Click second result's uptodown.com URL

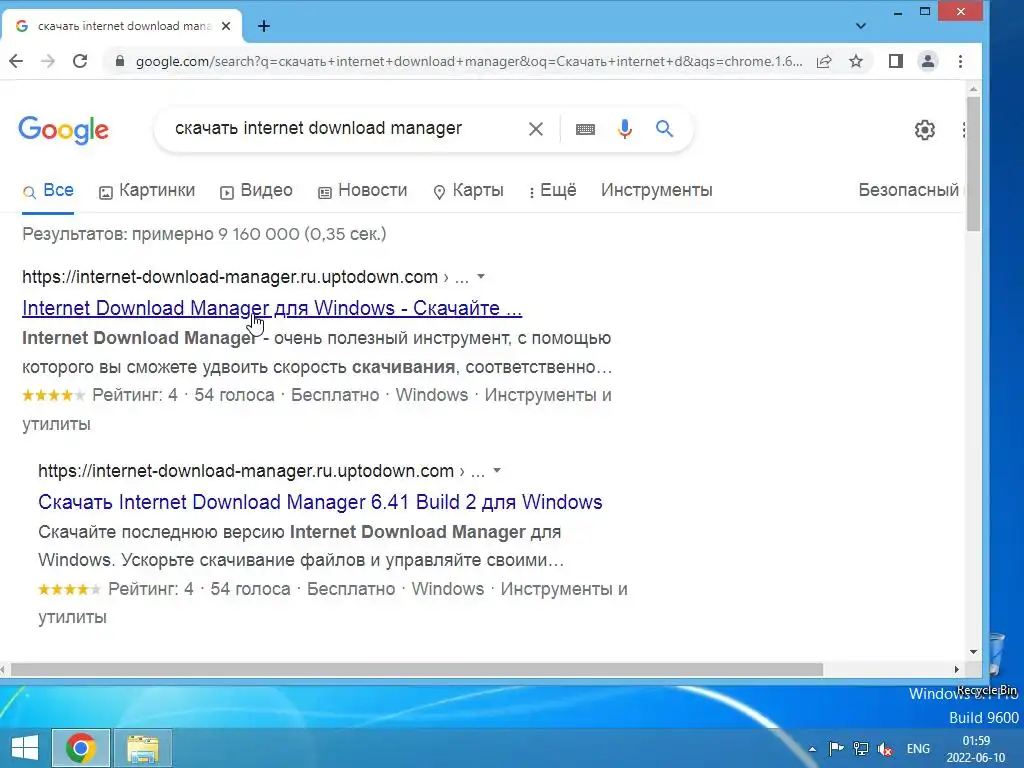246,471
